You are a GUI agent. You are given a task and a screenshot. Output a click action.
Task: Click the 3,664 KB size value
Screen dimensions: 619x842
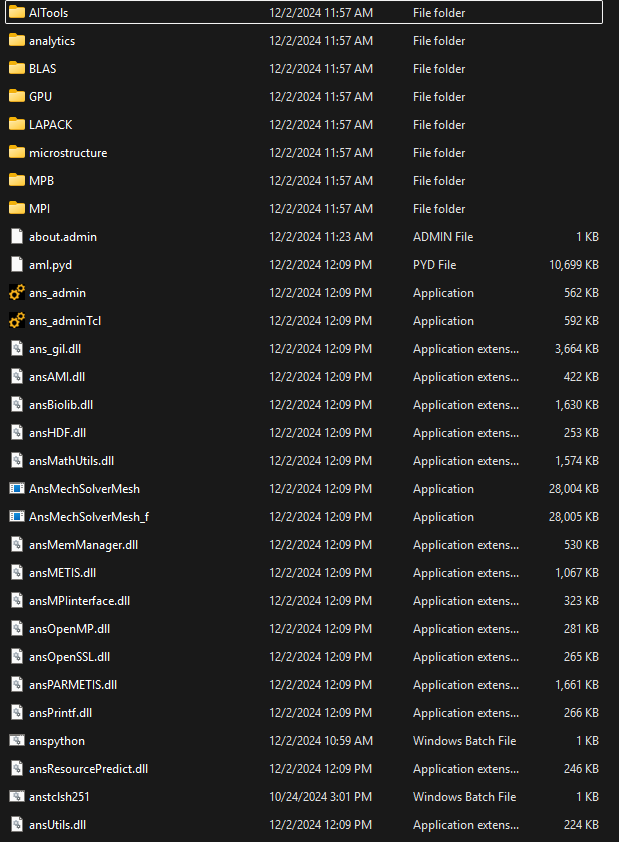(577, 349)
